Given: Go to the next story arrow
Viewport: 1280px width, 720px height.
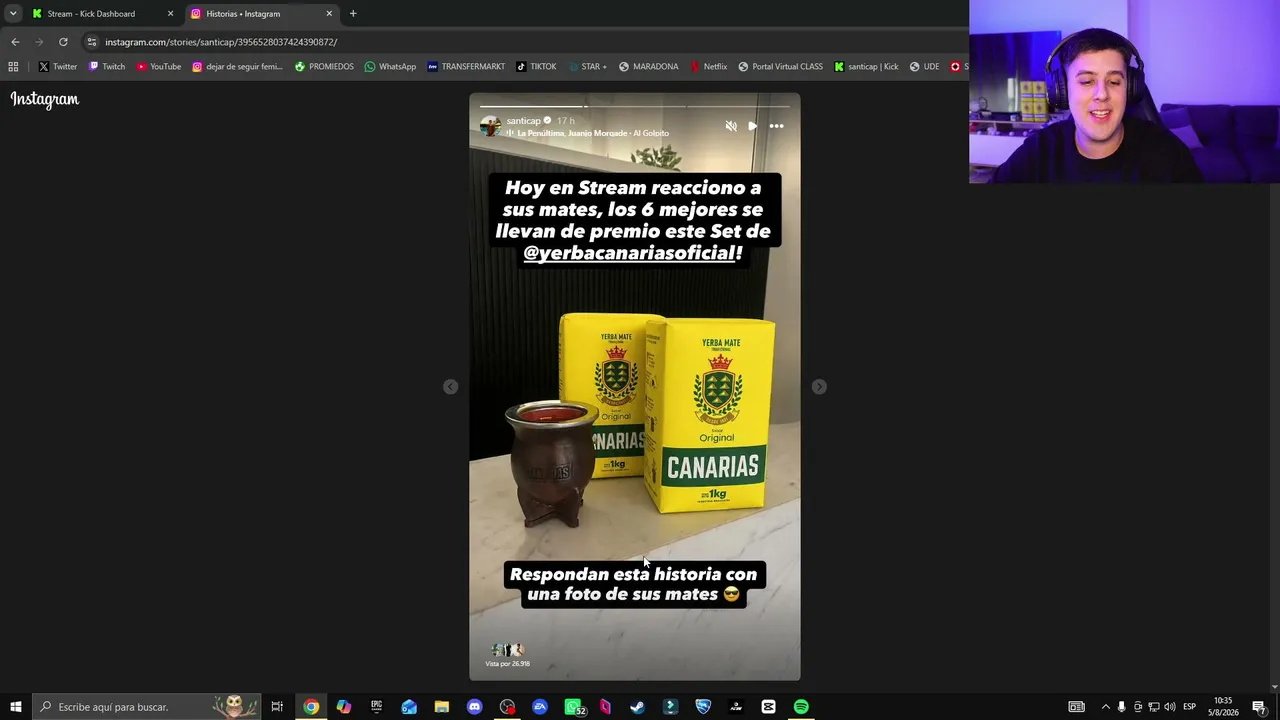Looking at the screenshot, I should (x=819, y=387).
